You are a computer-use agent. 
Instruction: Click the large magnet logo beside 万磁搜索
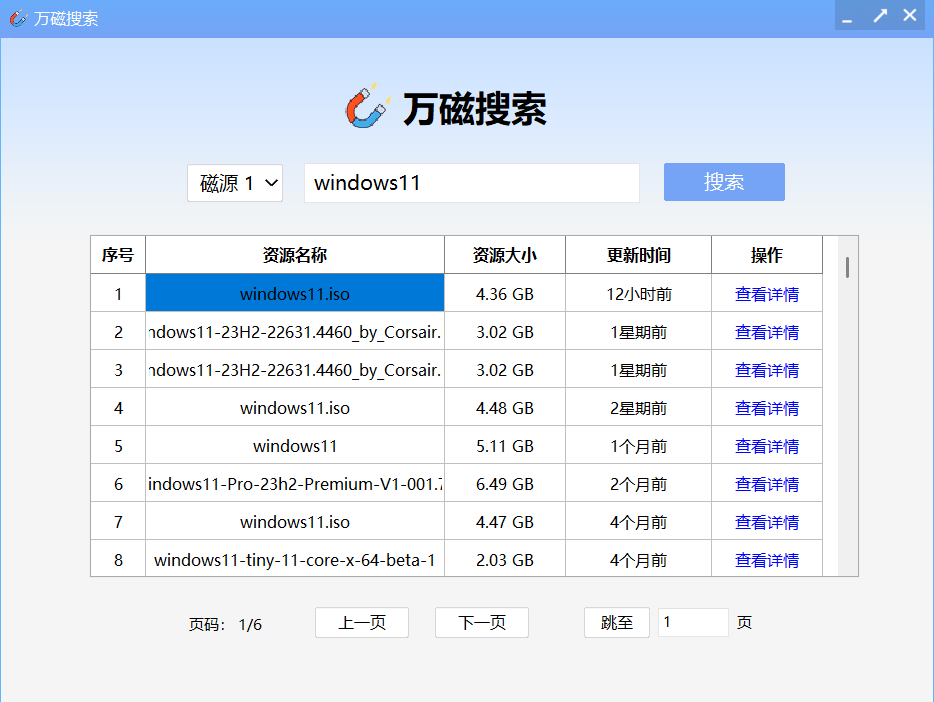click(x=368, y=106)
